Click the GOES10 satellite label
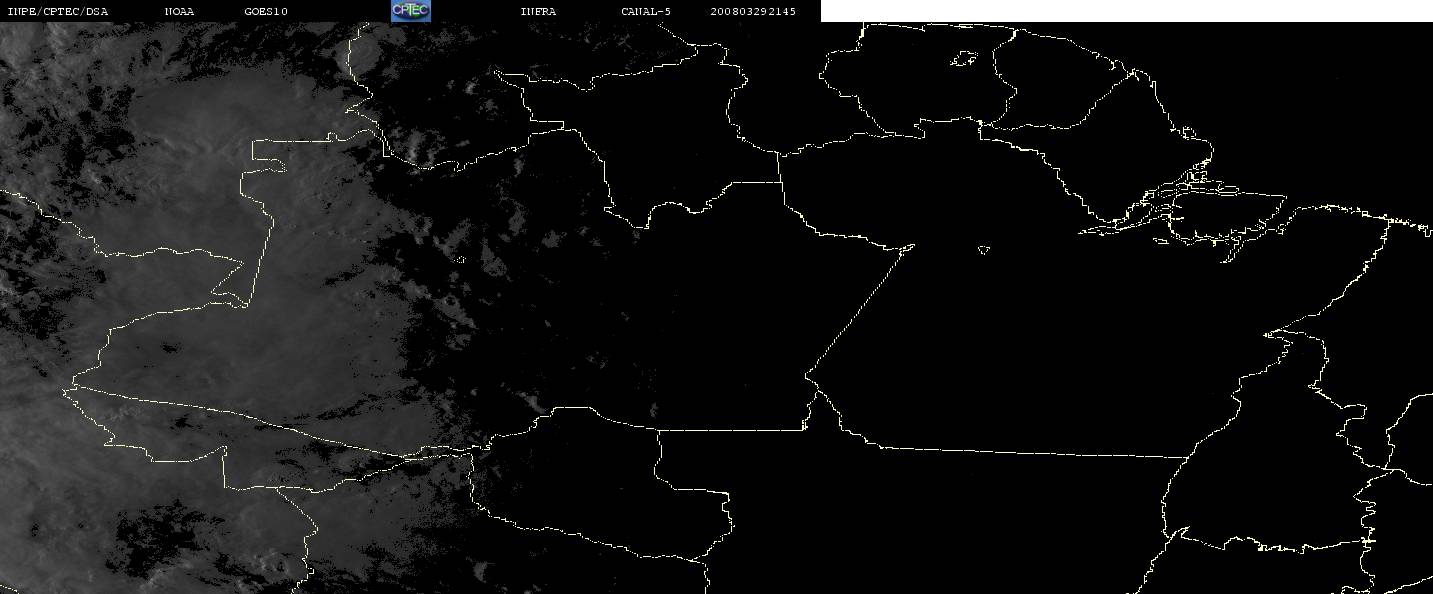Image resolution: width=1433 pixels, height=594 pixels. coord(266,12)
